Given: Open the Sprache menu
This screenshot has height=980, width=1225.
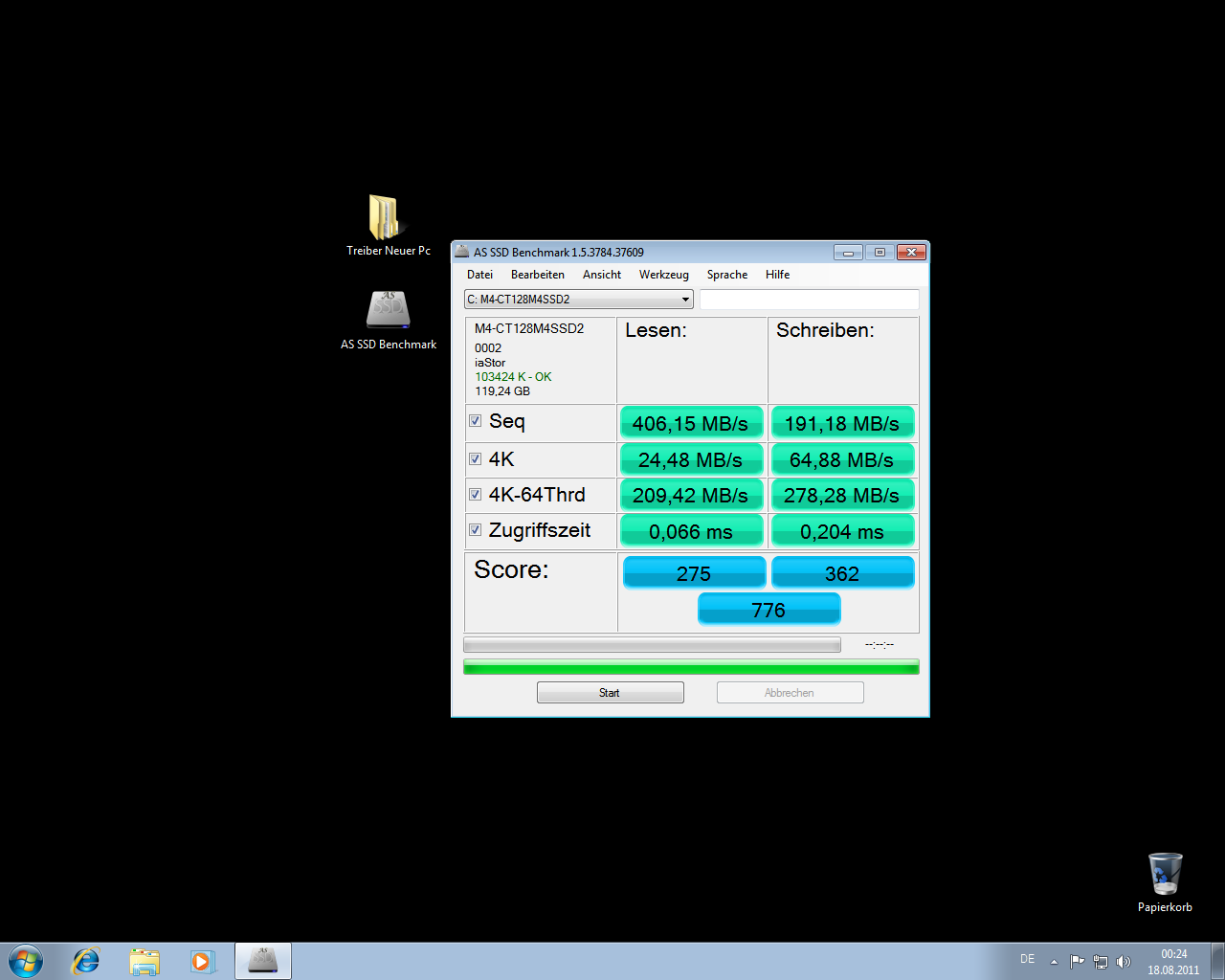Looking at the screenshot, I should pyautogui.click(x=727, y=275).
